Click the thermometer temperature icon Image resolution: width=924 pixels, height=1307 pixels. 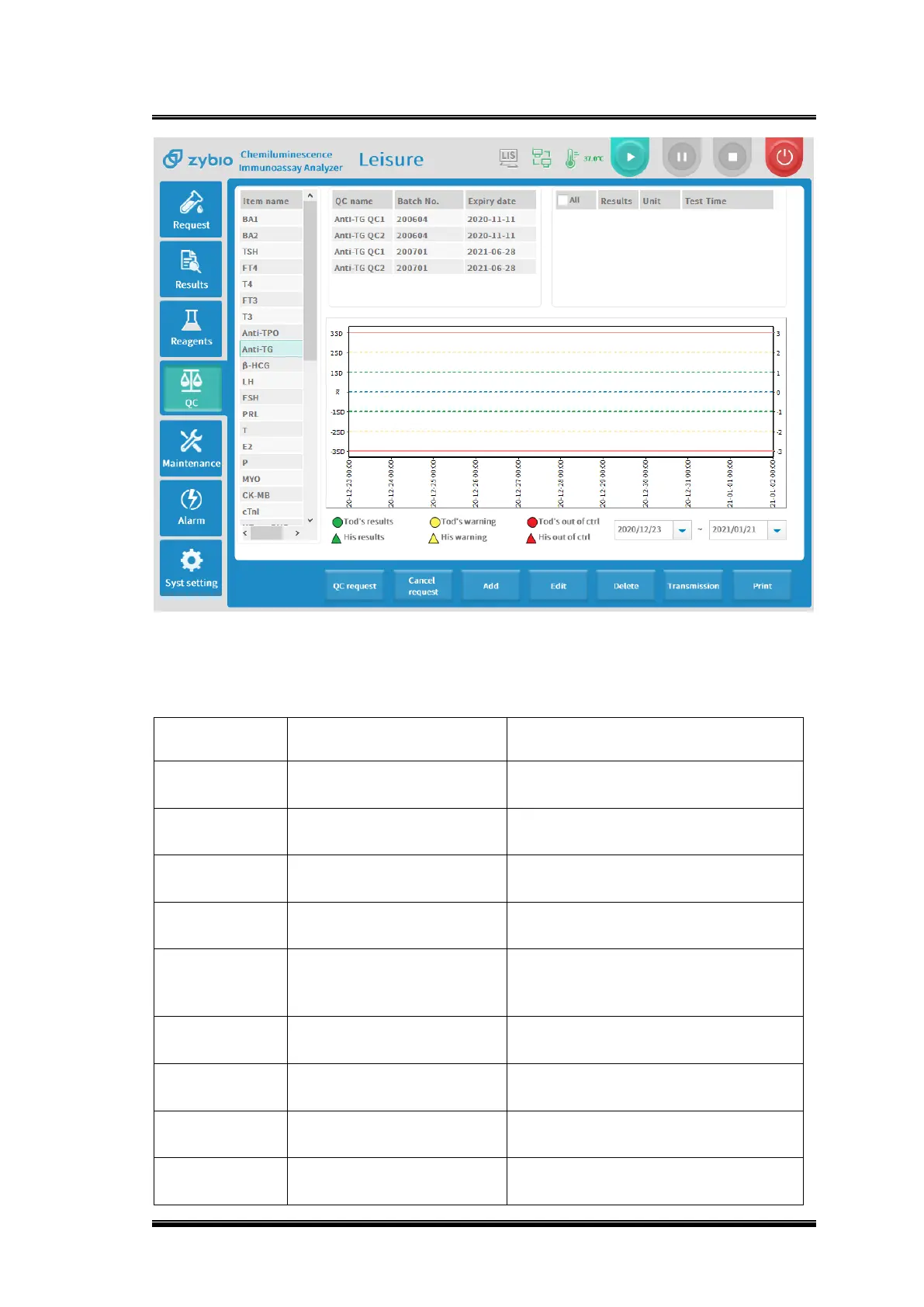[571, 158]
